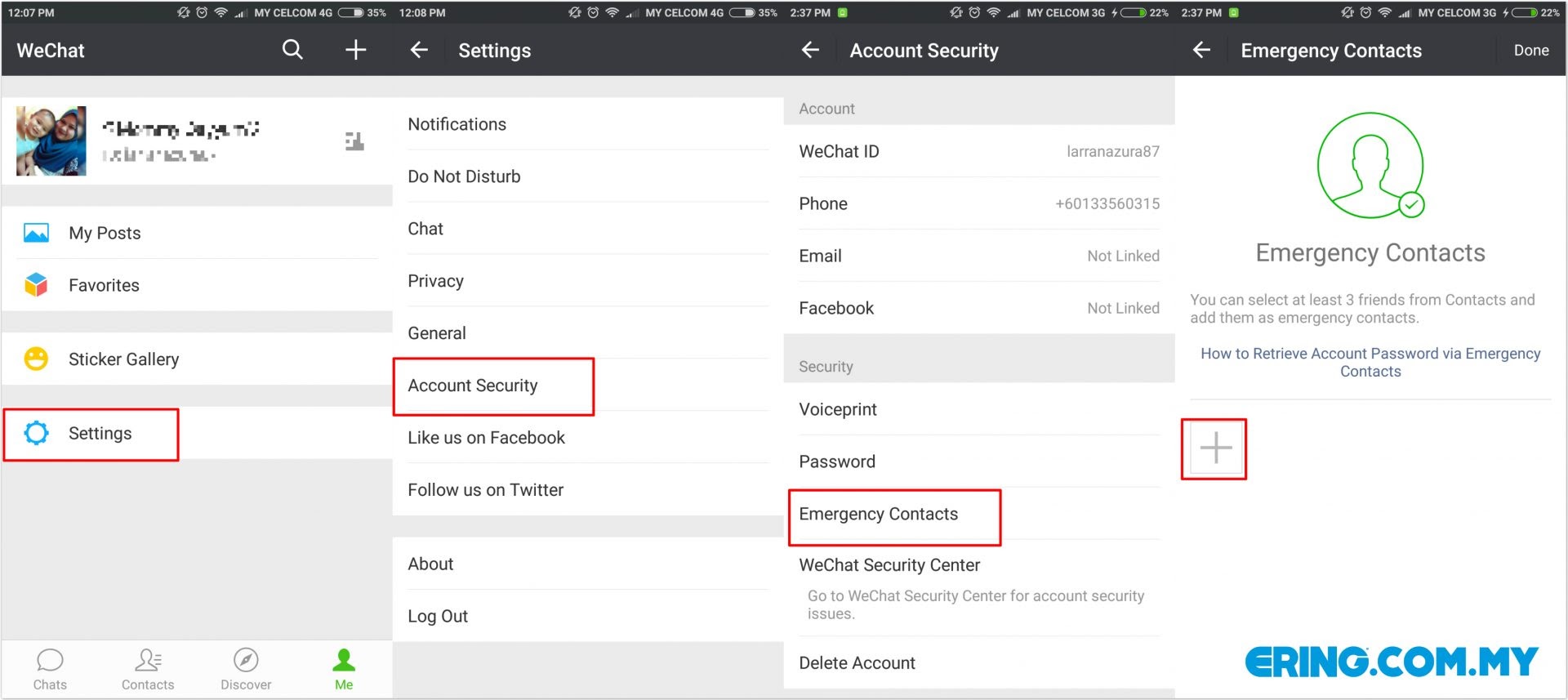Switch to the Me tab

tap(344, 669)
